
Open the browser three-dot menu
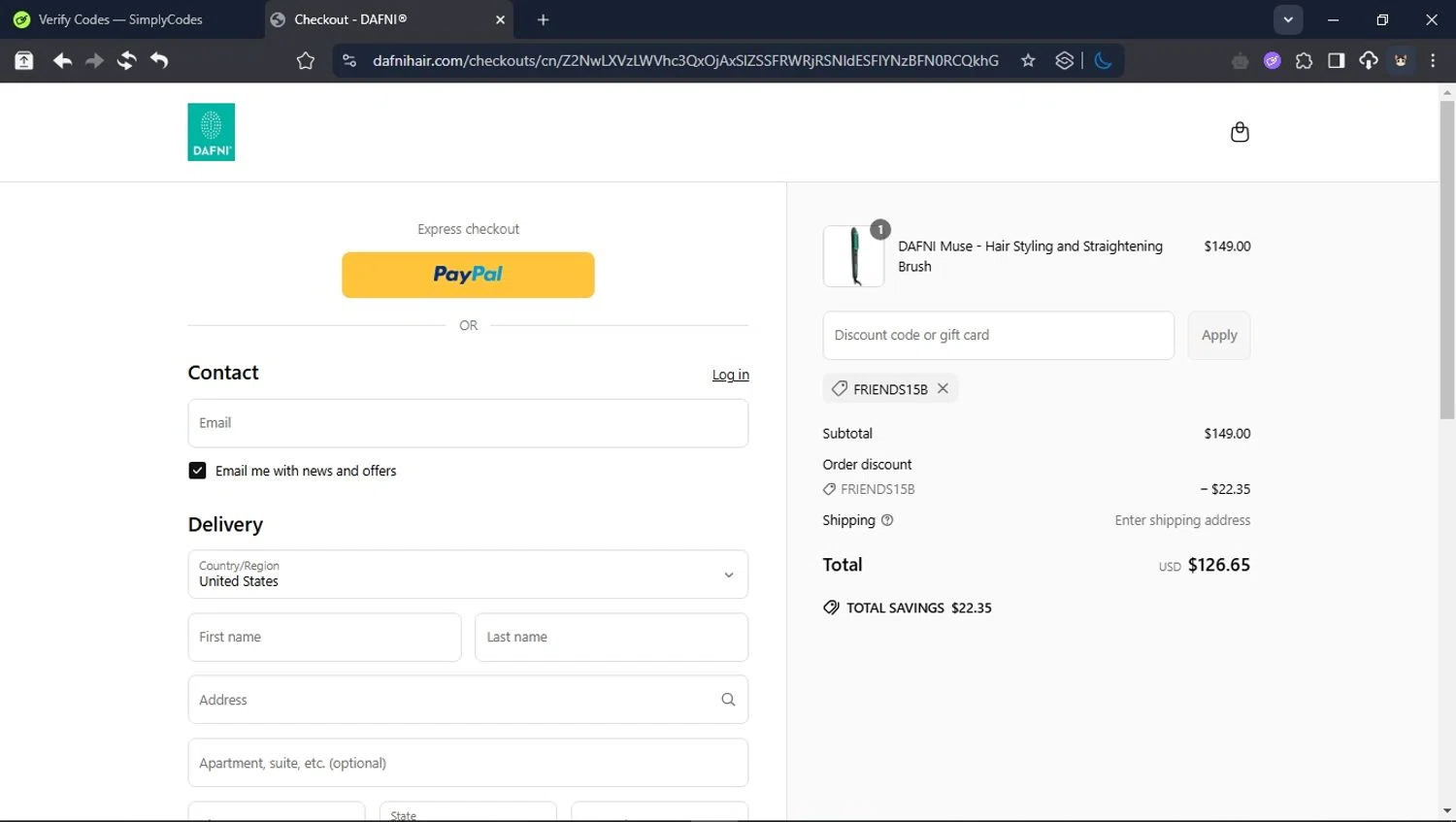point(1433,61)
